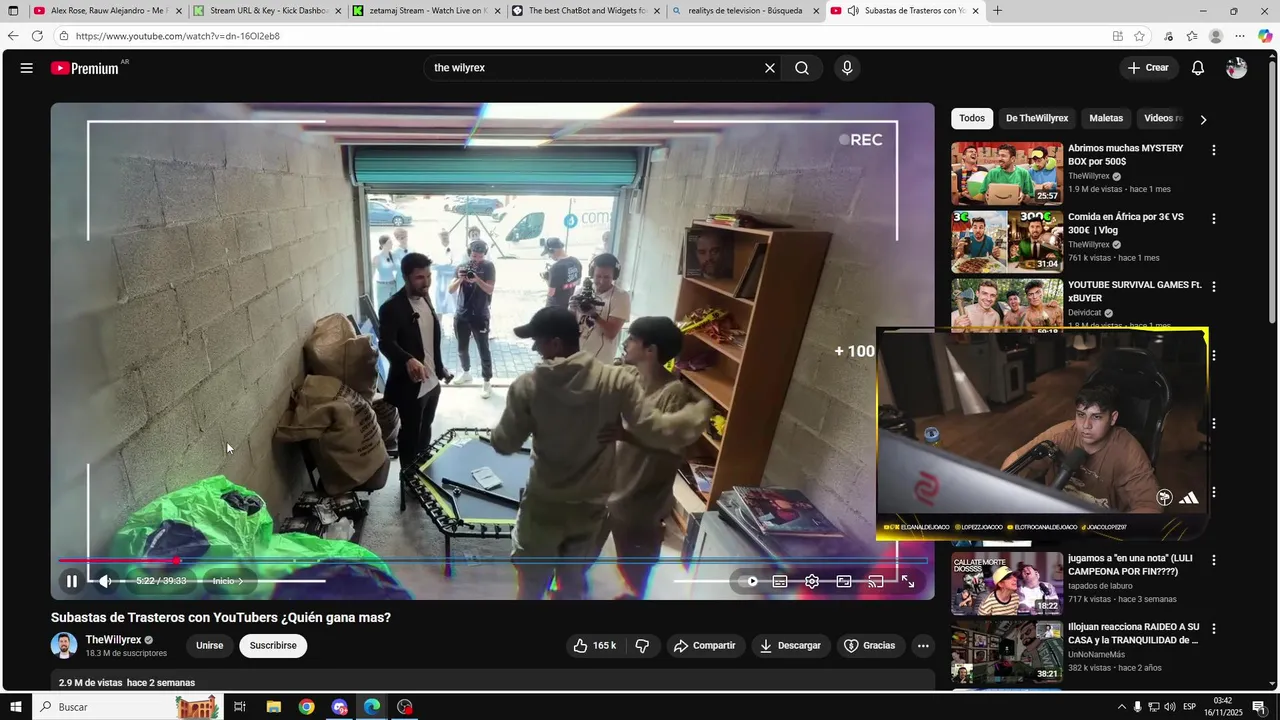Open options for jugamos a en una nota
Screen dimensions: 1280x720
(x=1214, y=561)
